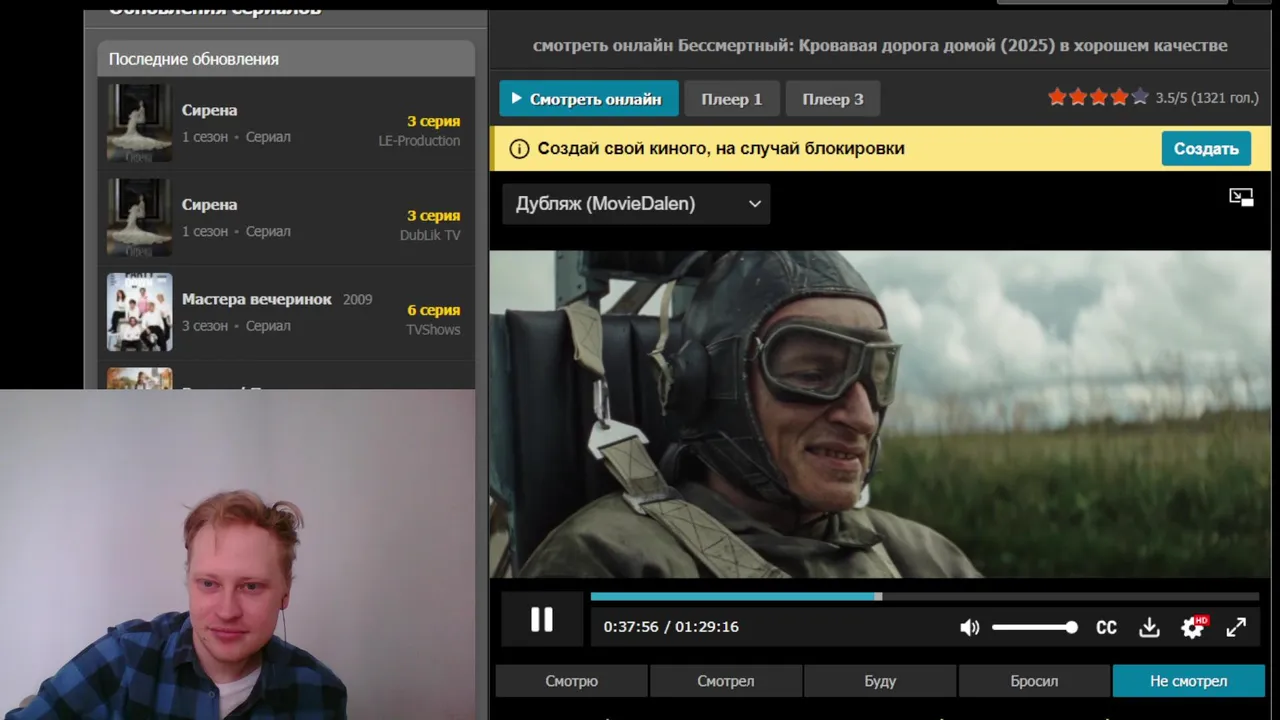Click the 0:37:56 / 01:29:16 time display

point(671,627)
